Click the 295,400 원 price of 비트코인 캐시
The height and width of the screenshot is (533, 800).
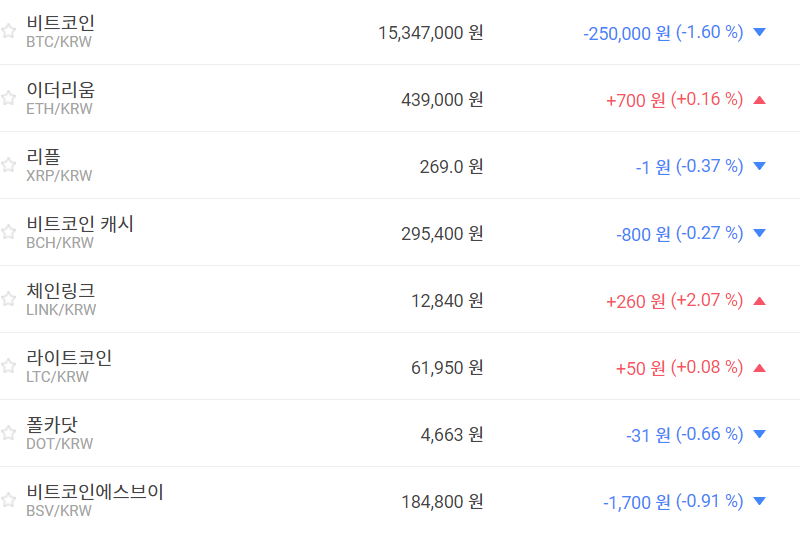coord(441,233)
